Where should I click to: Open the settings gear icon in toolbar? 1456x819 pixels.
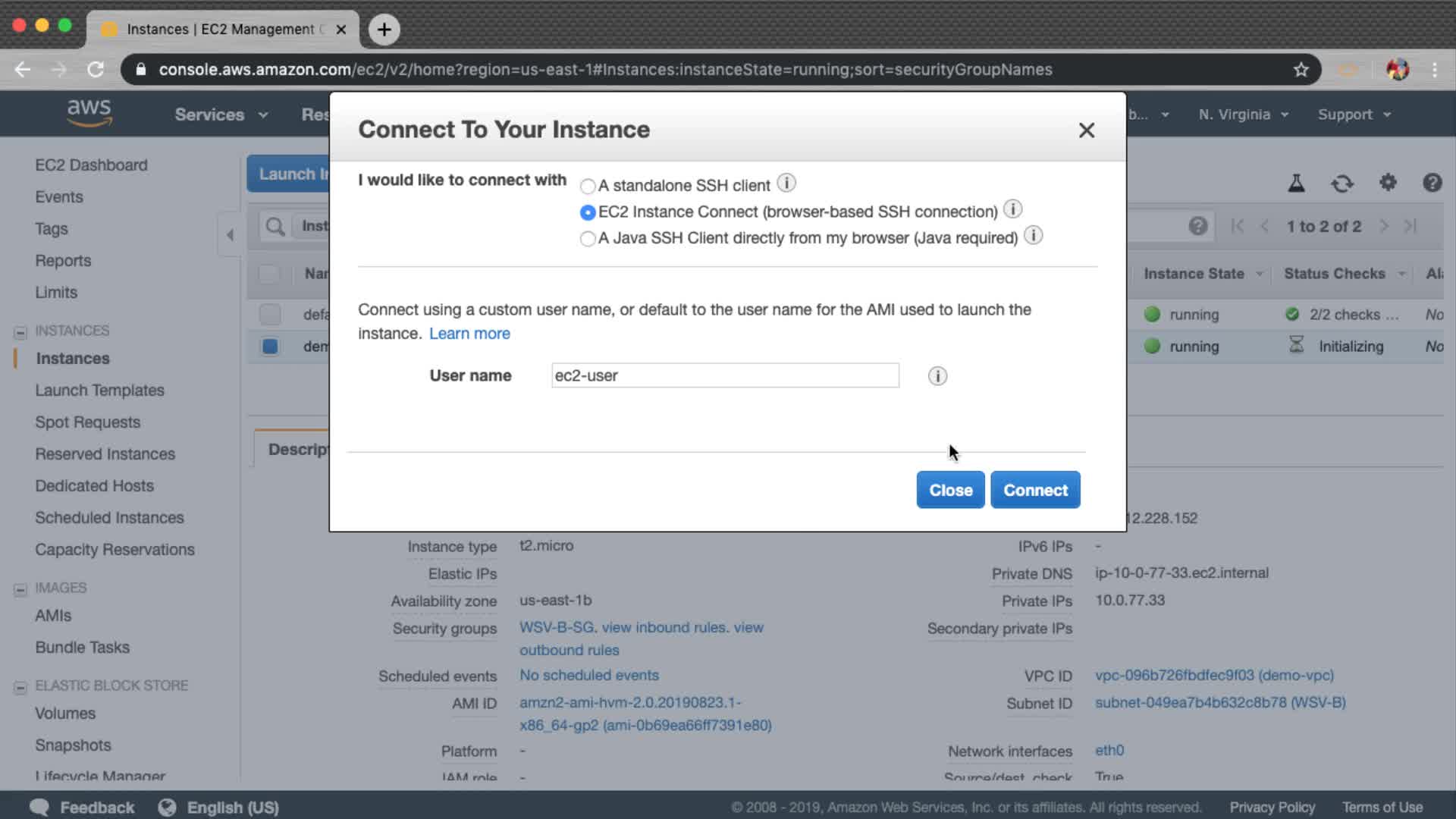tap(1387, 183)
